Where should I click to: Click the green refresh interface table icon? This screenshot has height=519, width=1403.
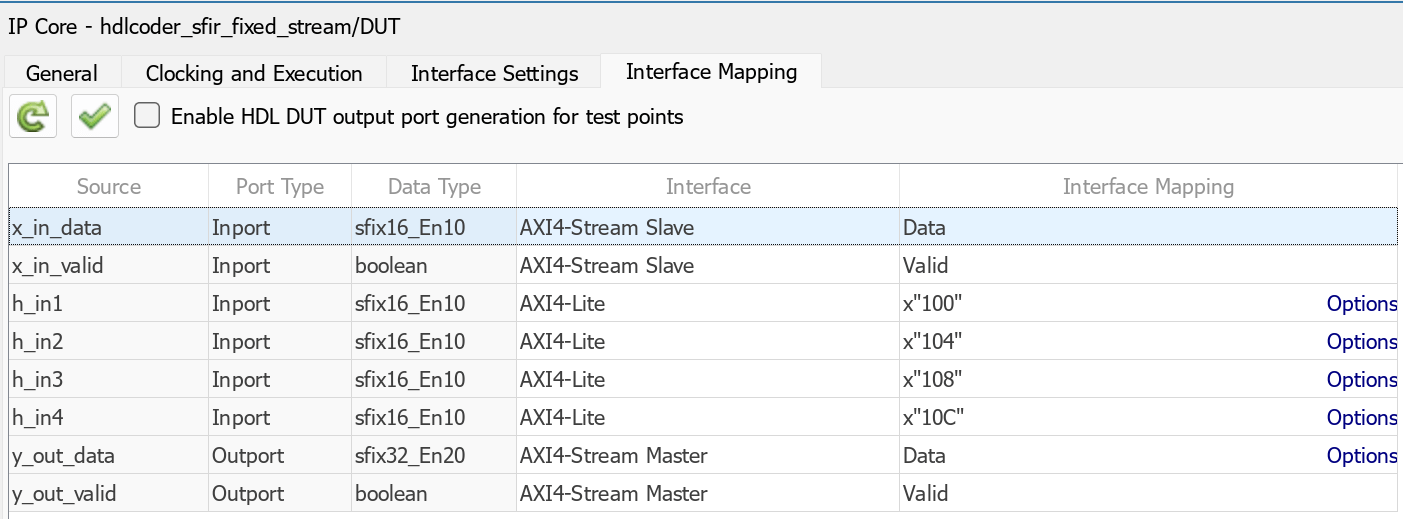33,117
